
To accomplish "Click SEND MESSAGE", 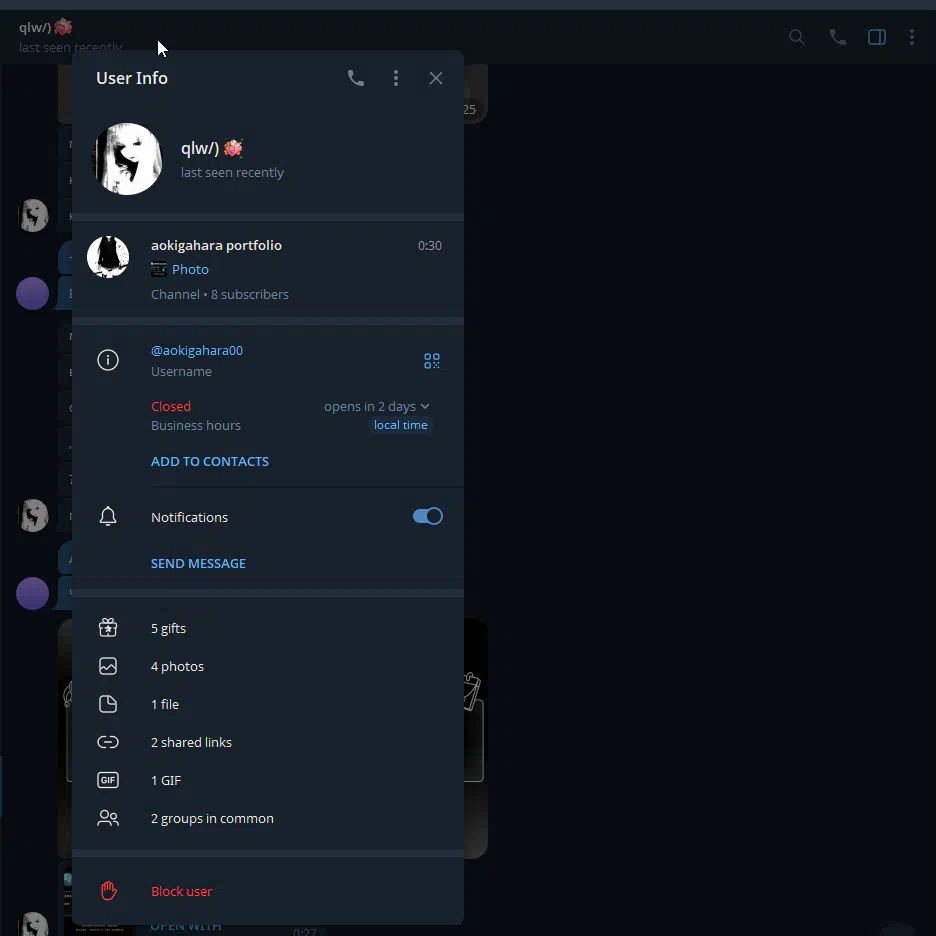I will [x=198, y=564].
